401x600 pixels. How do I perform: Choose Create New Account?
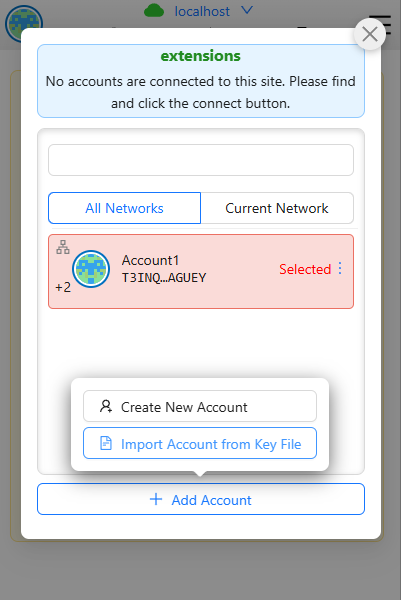200,406
